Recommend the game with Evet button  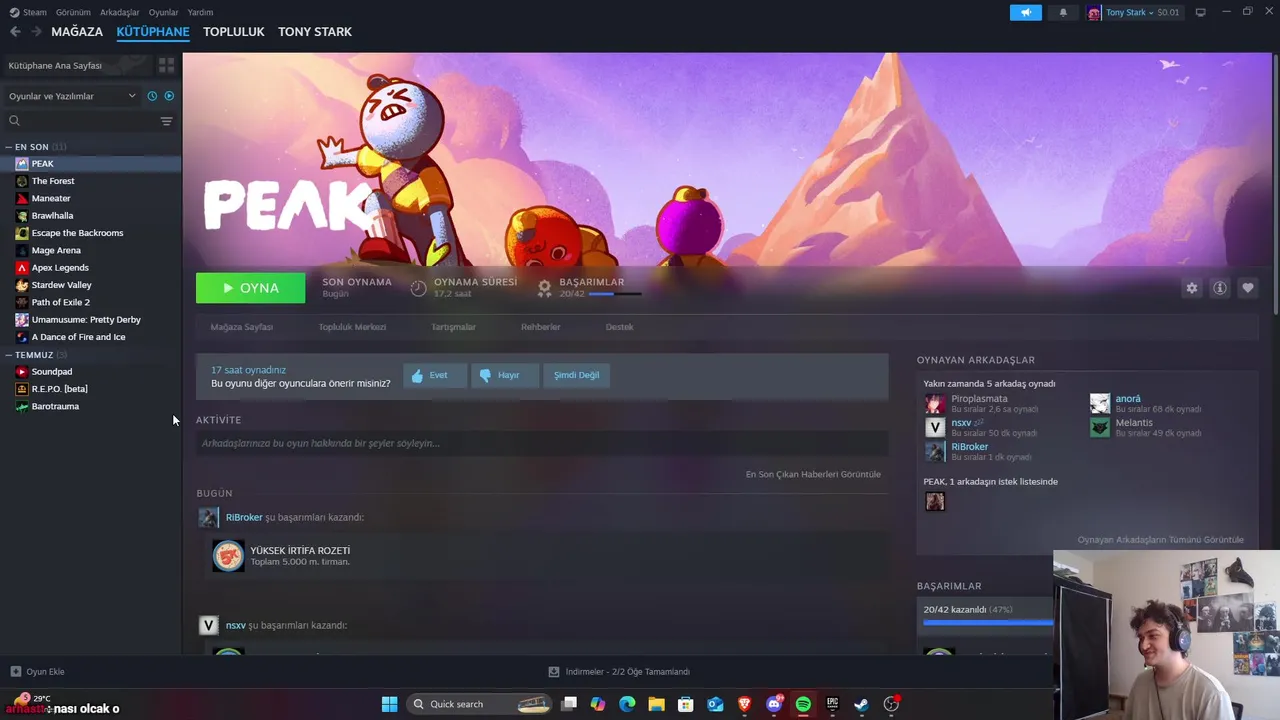435,375
